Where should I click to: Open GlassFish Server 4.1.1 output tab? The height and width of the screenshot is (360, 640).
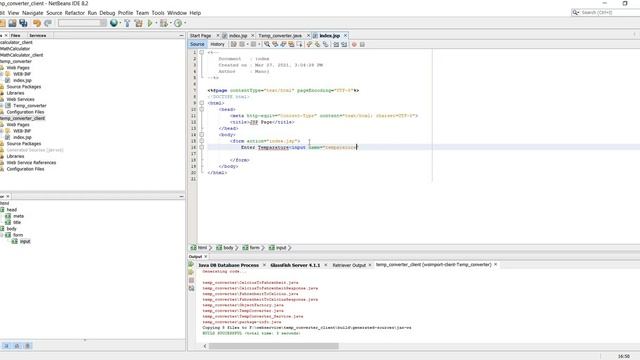pos(295,265)
